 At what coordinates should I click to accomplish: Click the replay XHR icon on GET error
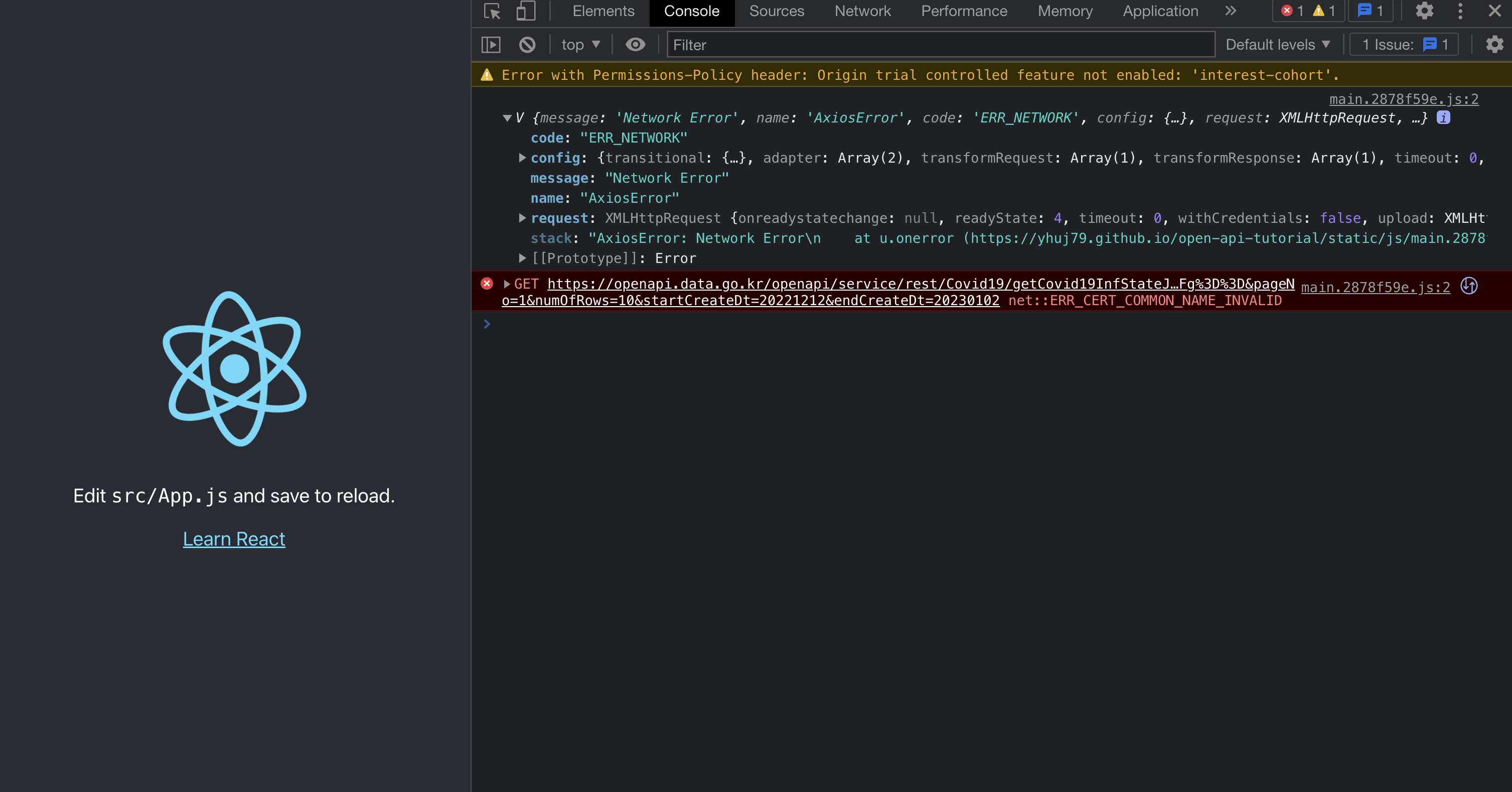[1468, 286]
